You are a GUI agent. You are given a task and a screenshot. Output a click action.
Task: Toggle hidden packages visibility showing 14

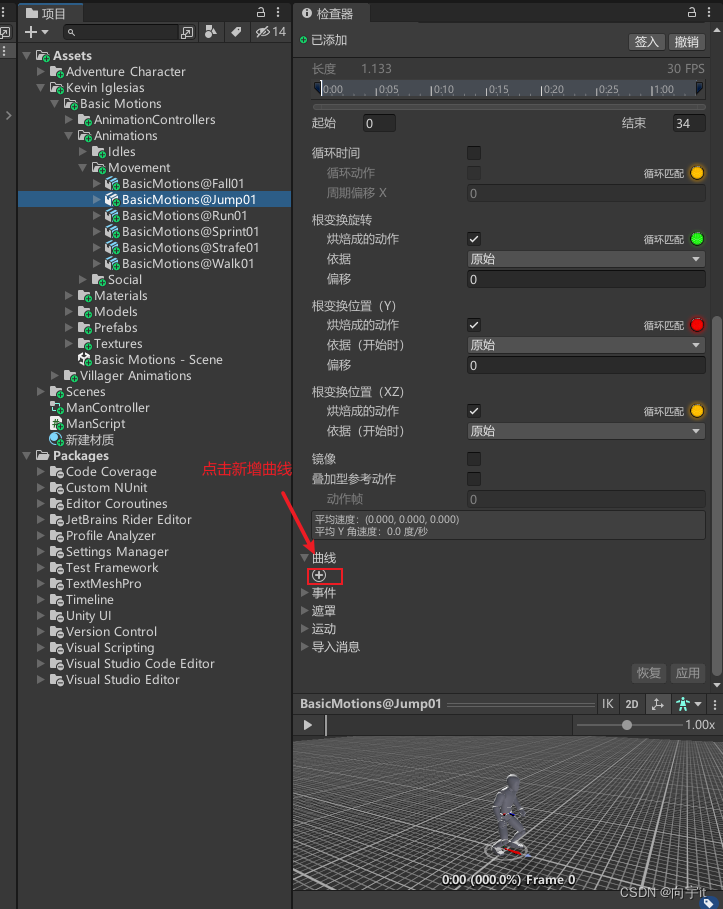[271, 32]
